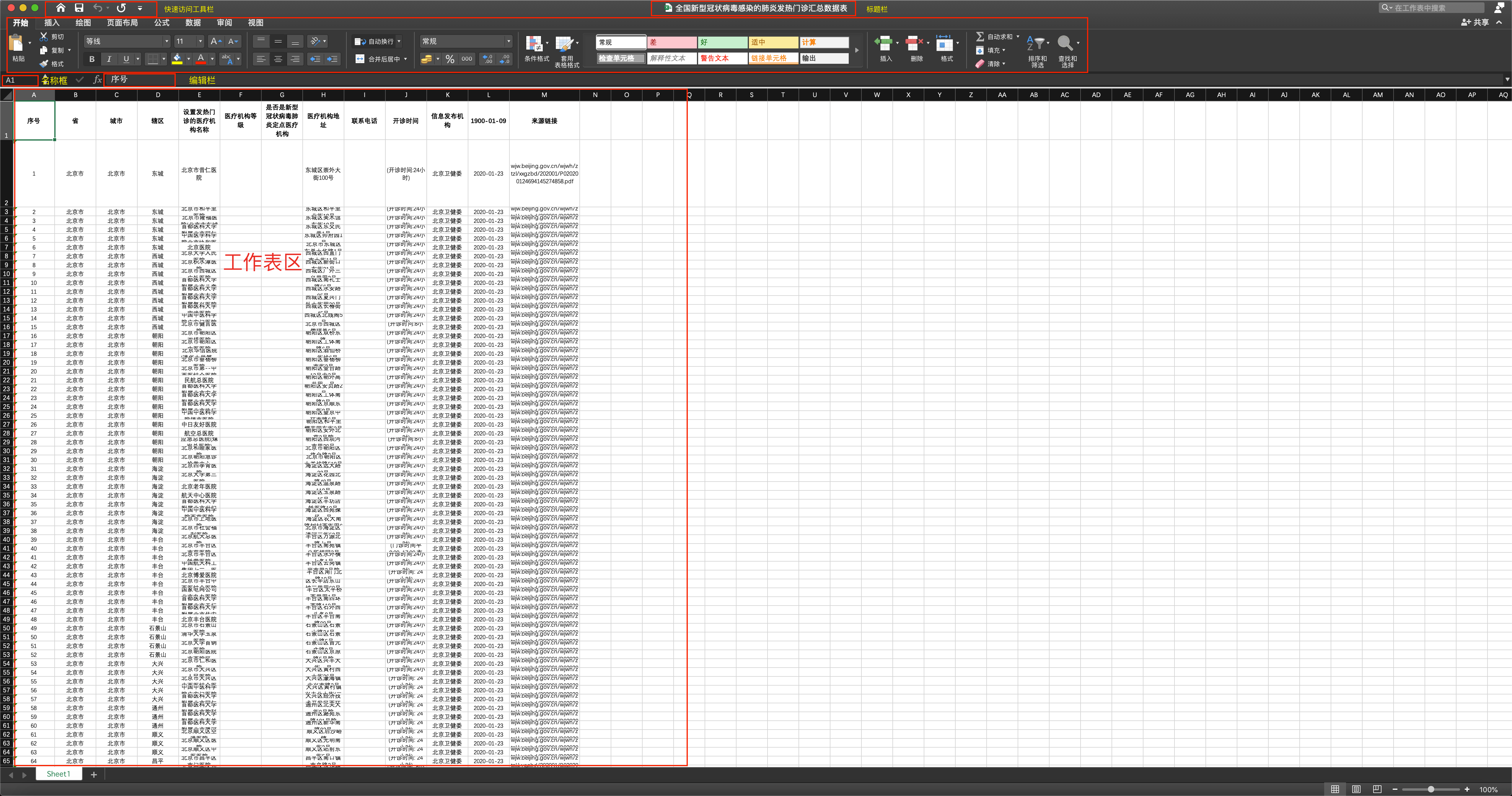Screen dimensions: 1512x796
Task: Open the number format dropdown showing 常规
Action: click(508, 41)
